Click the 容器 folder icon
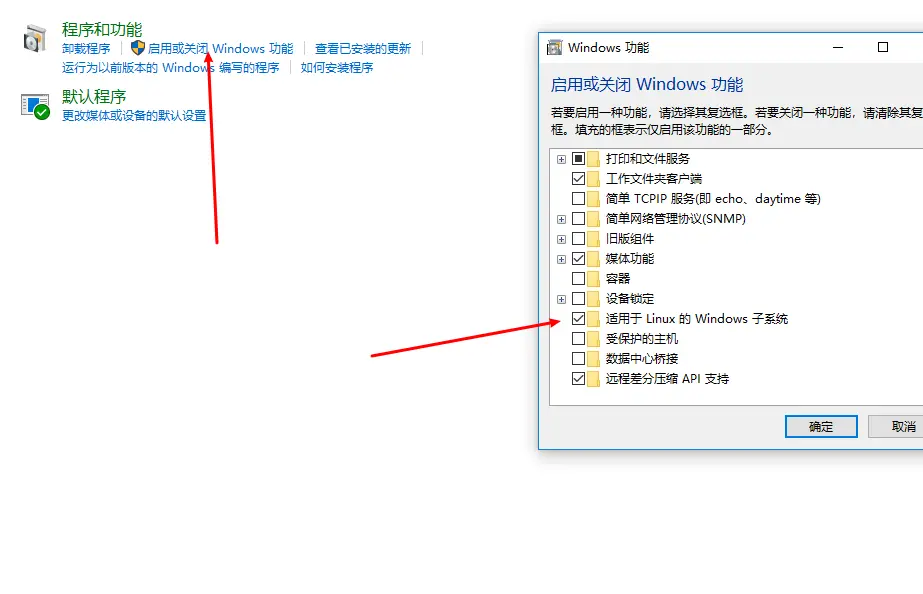 coord(593,279)
